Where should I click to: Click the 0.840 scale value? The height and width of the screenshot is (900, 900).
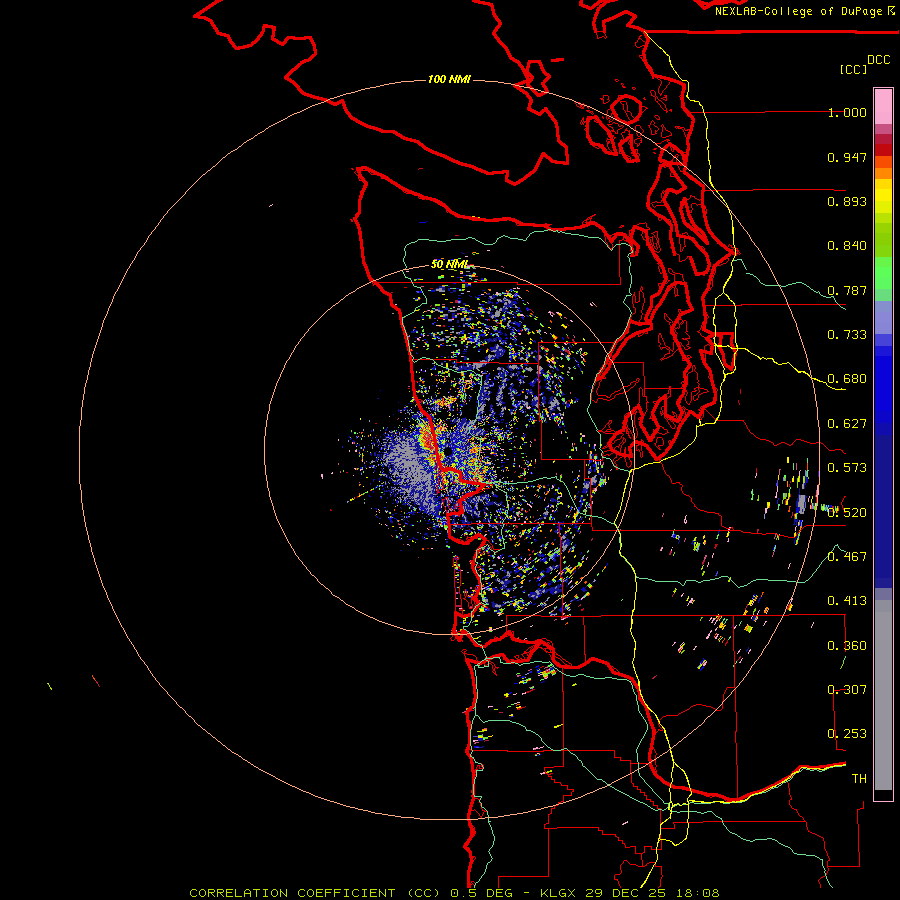(x=847, y=246)
